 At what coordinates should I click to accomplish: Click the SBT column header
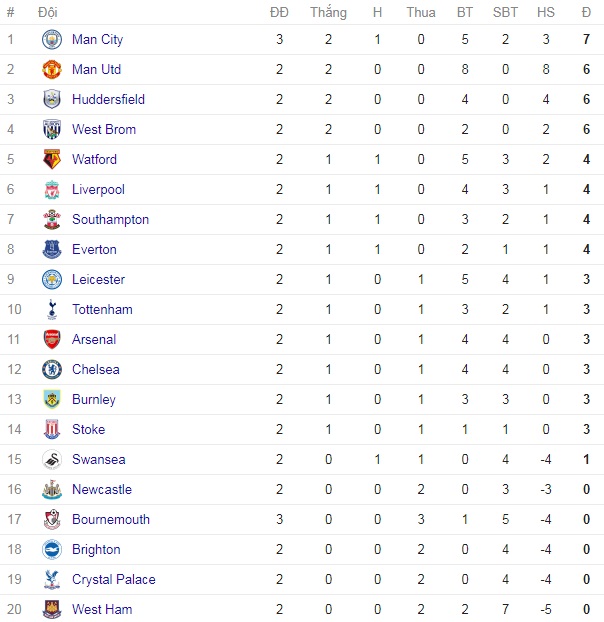[505, 12]
